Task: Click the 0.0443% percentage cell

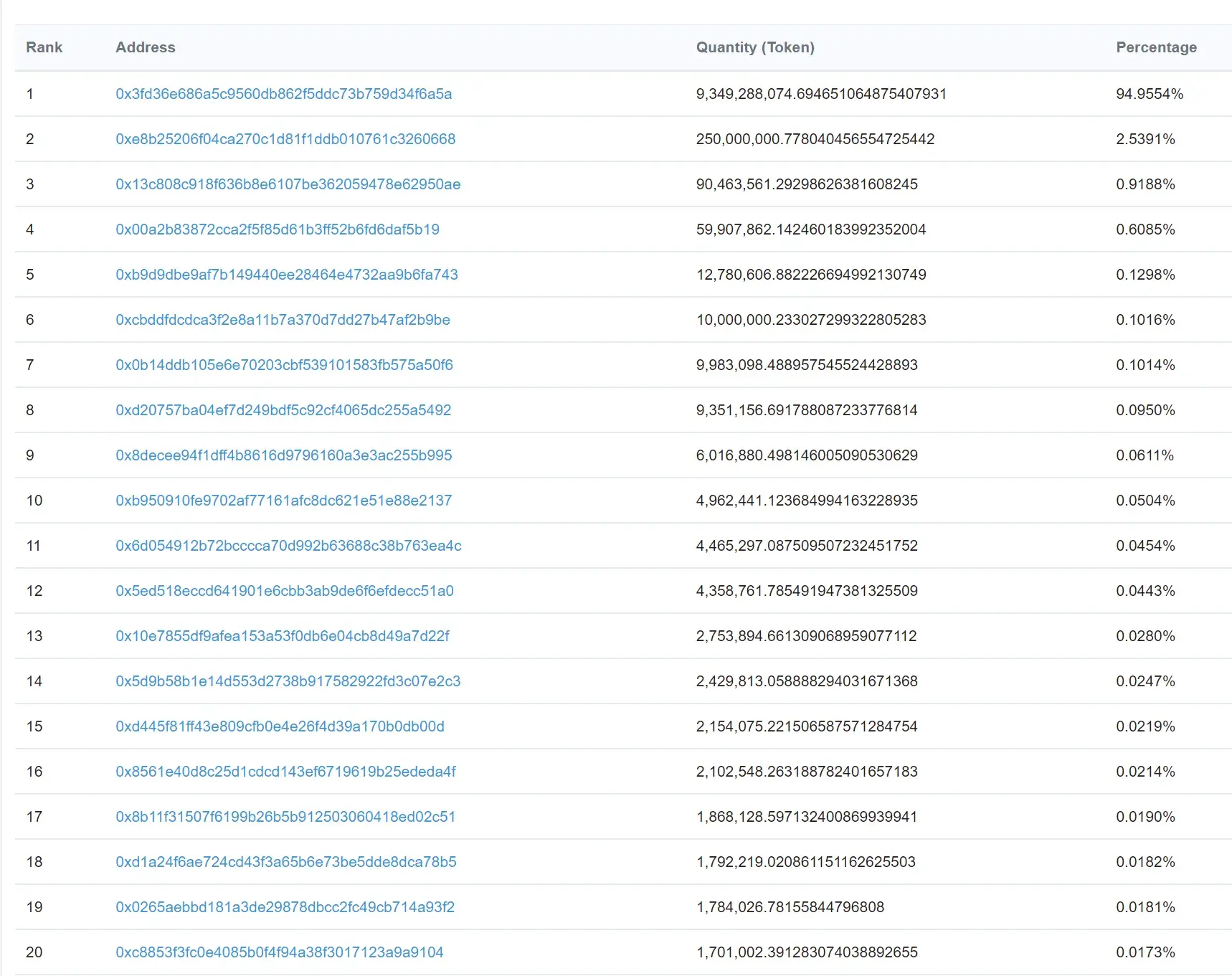Action: click(x=1145, y=591)
